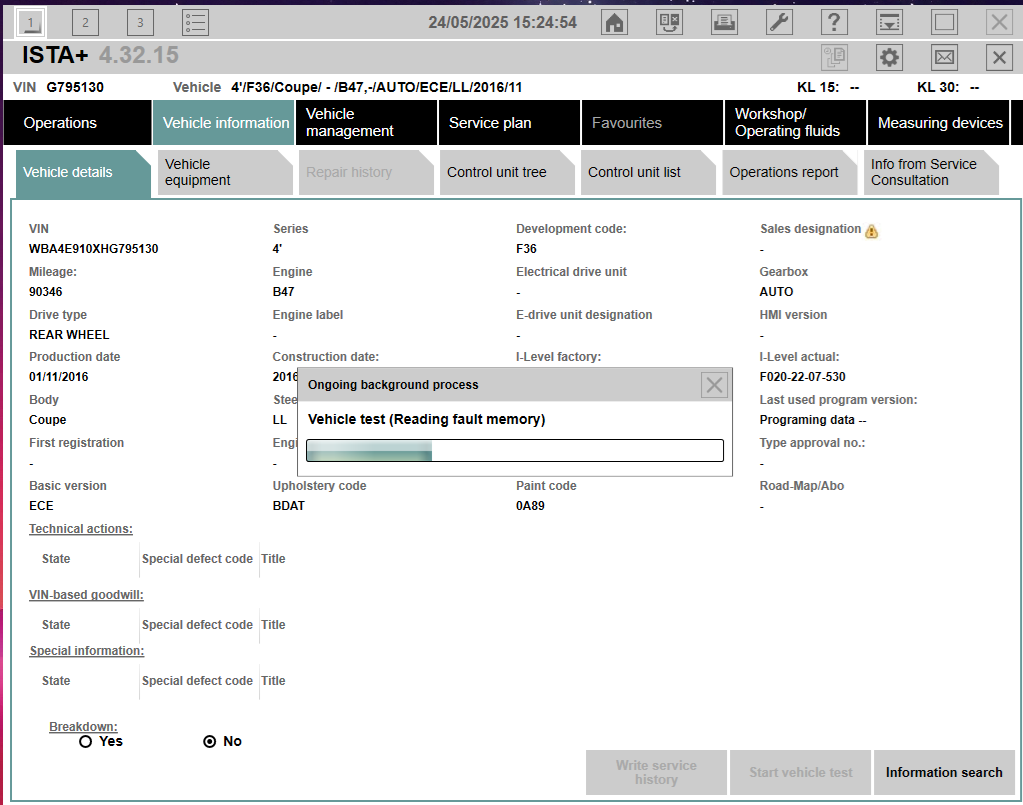1023x805 pixels.
Task: Click the mileage value 90346
Action: tap(46, 292)
